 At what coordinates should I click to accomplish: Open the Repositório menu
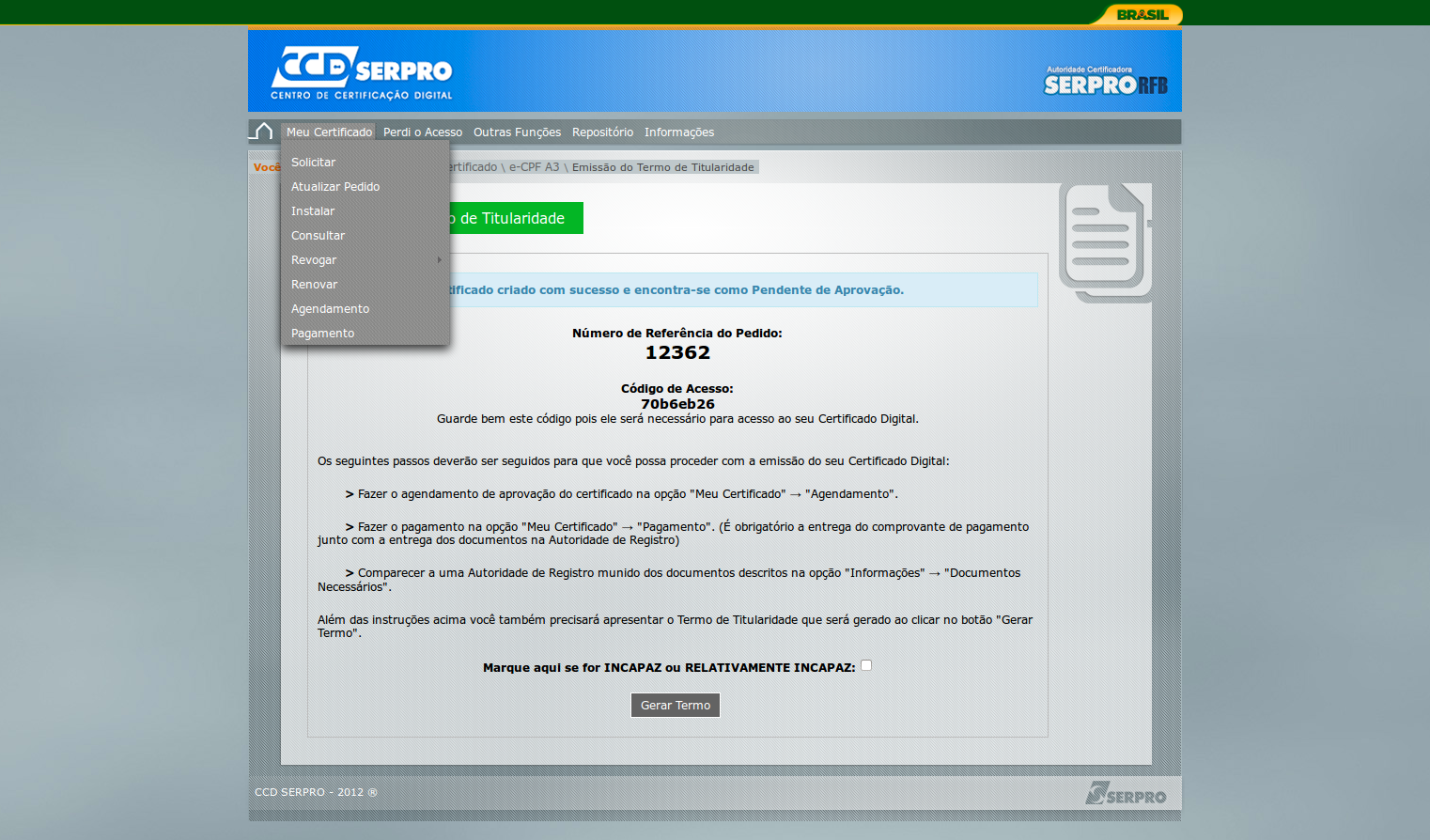[602, 132]
